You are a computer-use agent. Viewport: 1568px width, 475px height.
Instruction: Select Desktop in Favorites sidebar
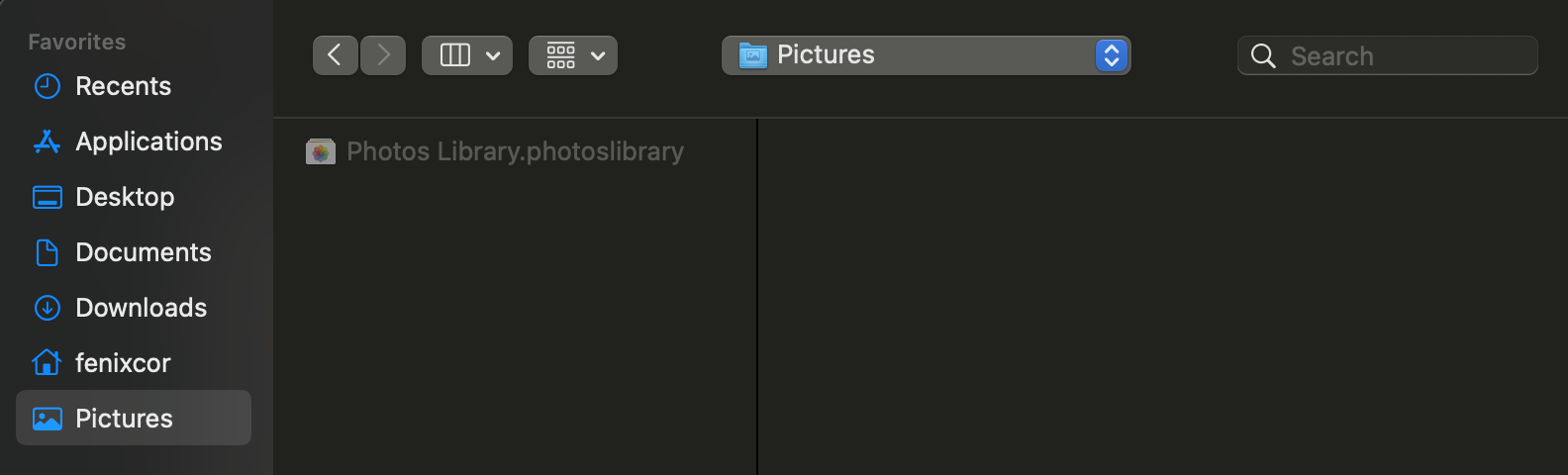tap(125, 197)
